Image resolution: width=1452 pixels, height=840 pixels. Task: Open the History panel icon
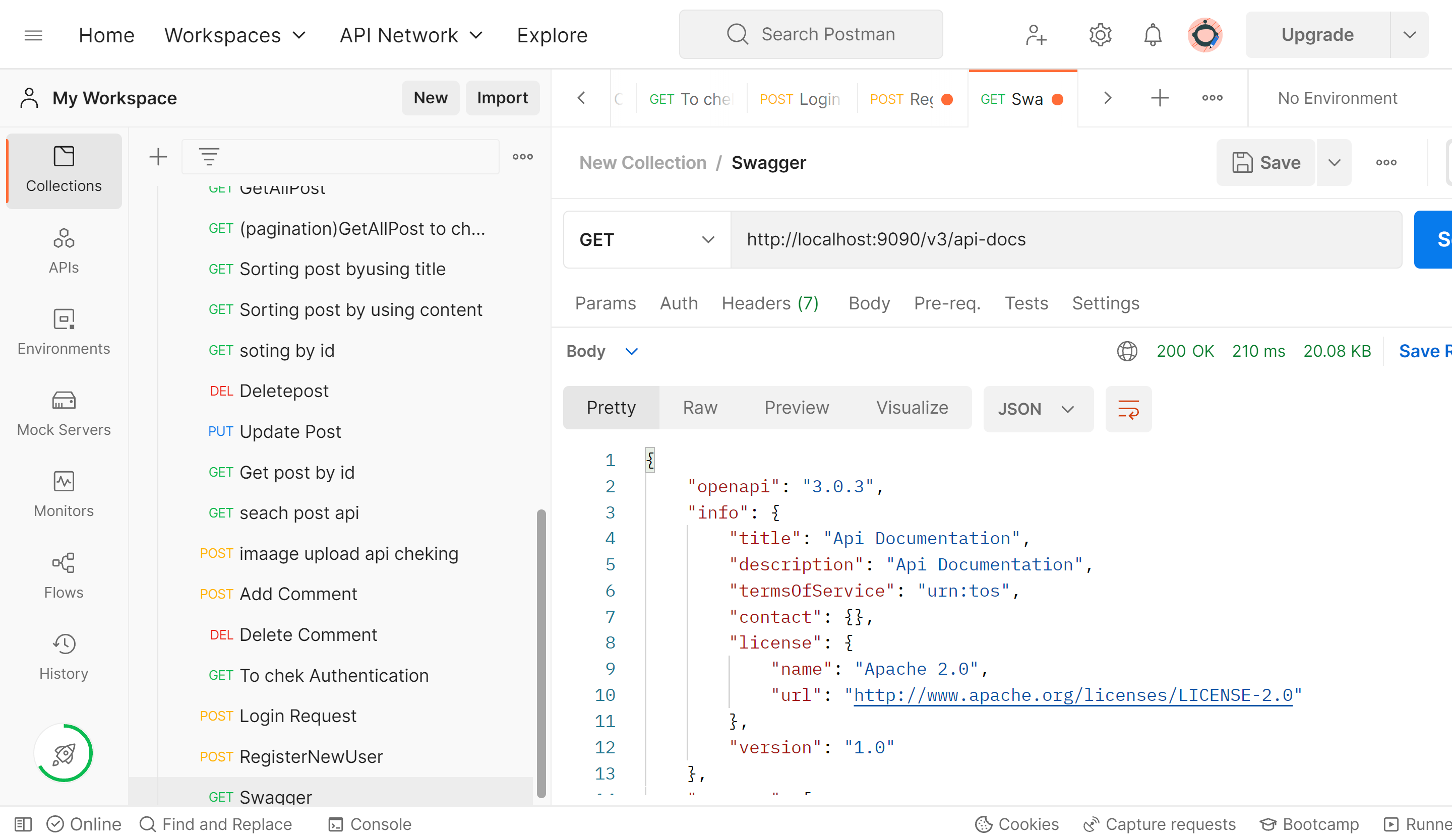(x=64, y=657)
